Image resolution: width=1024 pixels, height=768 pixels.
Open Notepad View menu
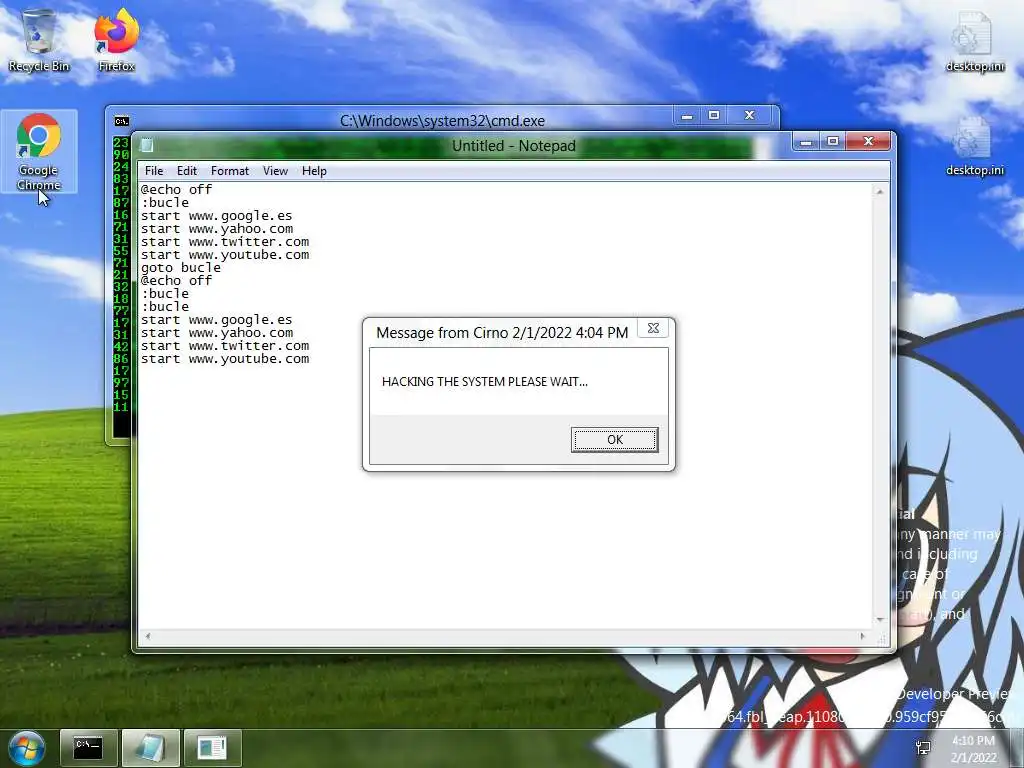276,170
